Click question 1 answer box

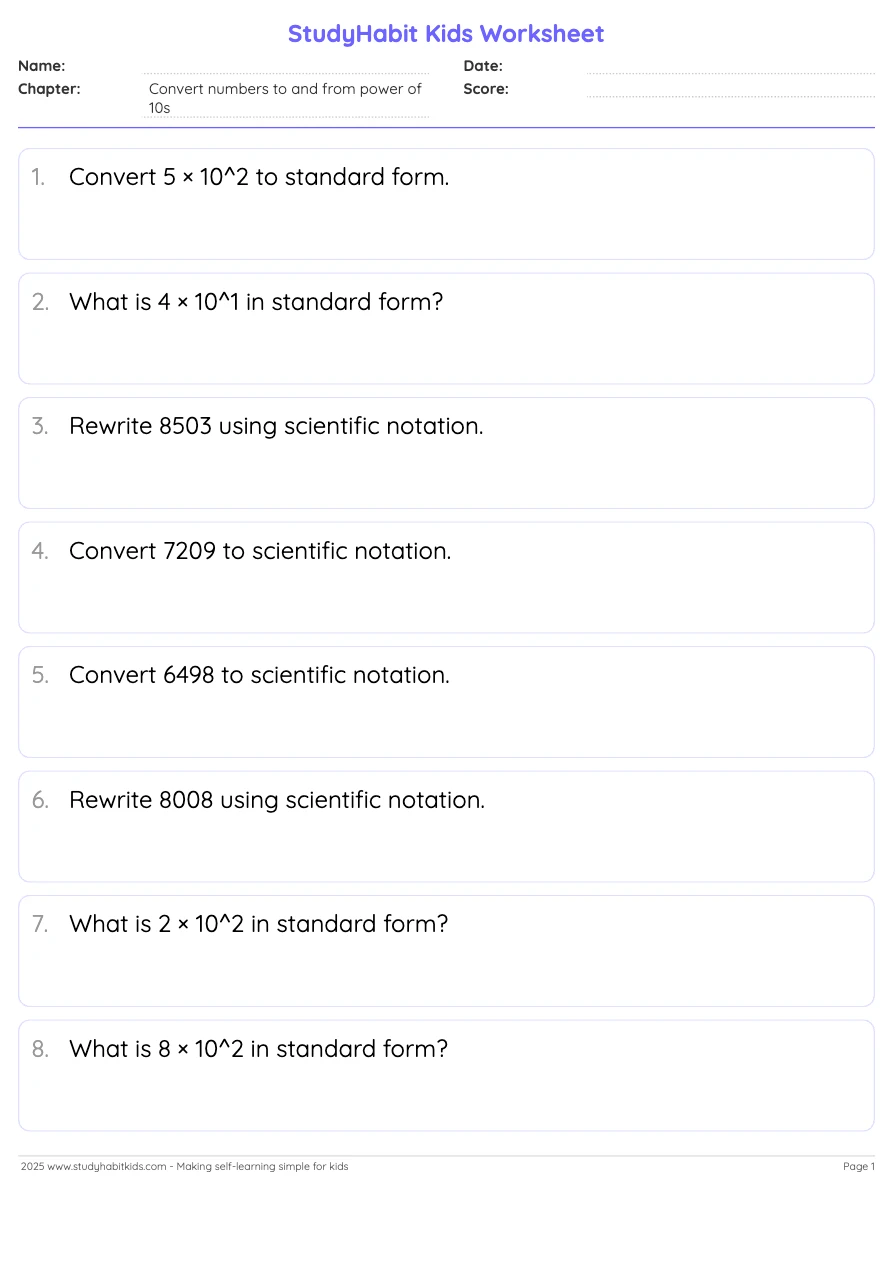pos(446,204)
